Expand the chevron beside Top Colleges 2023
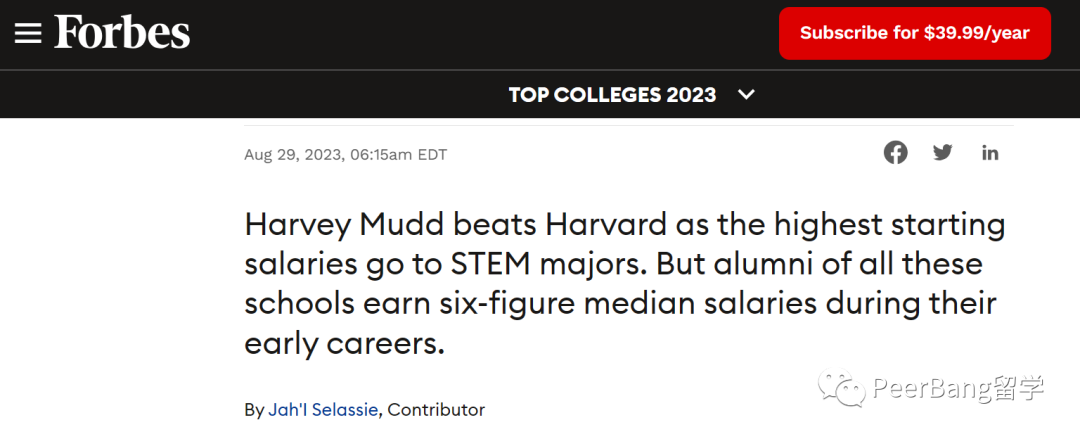 tap(746, 94)
